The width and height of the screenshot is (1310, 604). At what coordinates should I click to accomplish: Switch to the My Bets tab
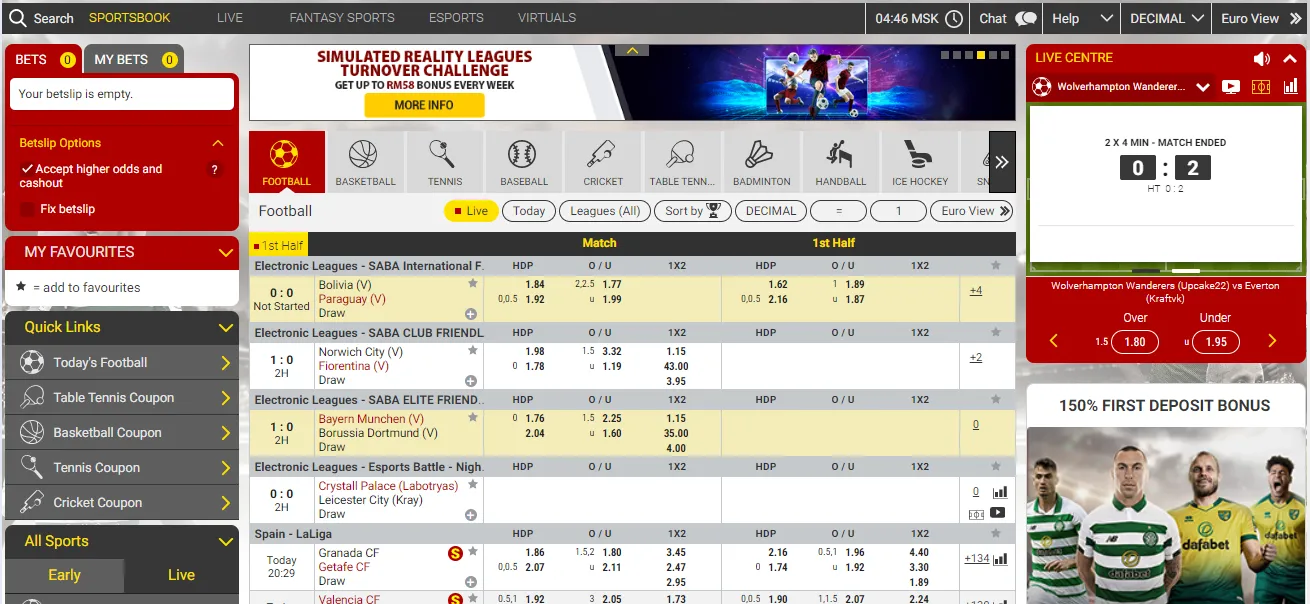click(135, 59)
